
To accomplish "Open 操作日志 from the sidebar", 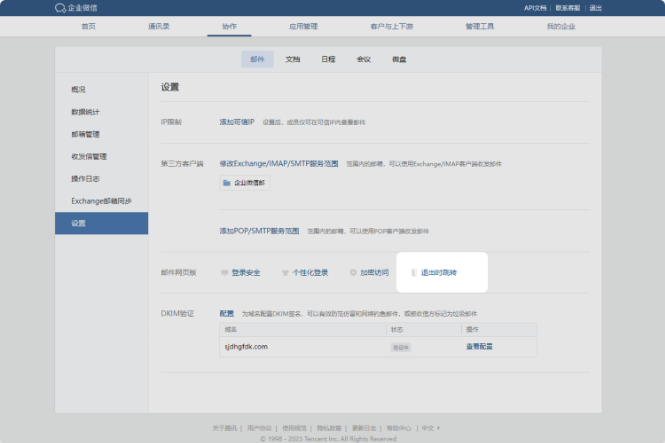I will (85, 178).
